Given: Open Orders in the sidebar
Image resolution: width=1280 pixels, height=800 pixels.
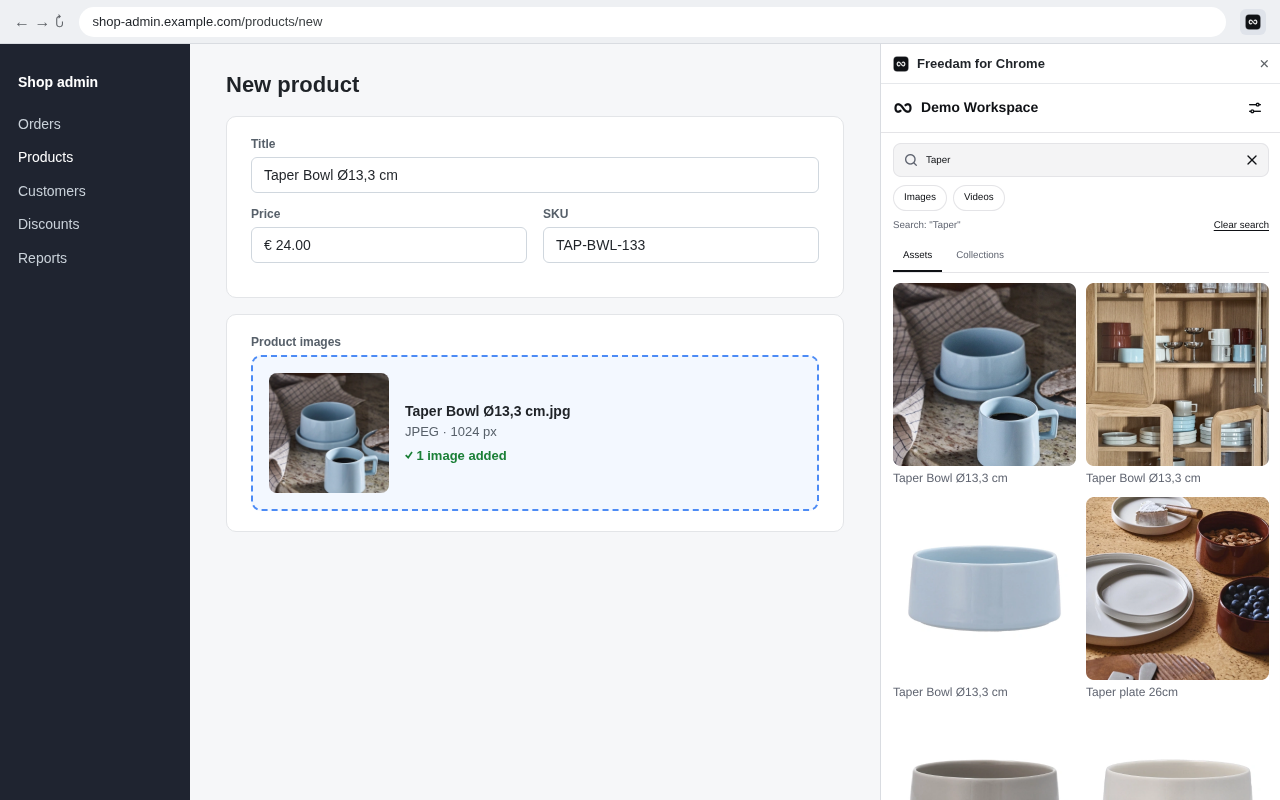Looking at the screenshot, I should [39, 124].
